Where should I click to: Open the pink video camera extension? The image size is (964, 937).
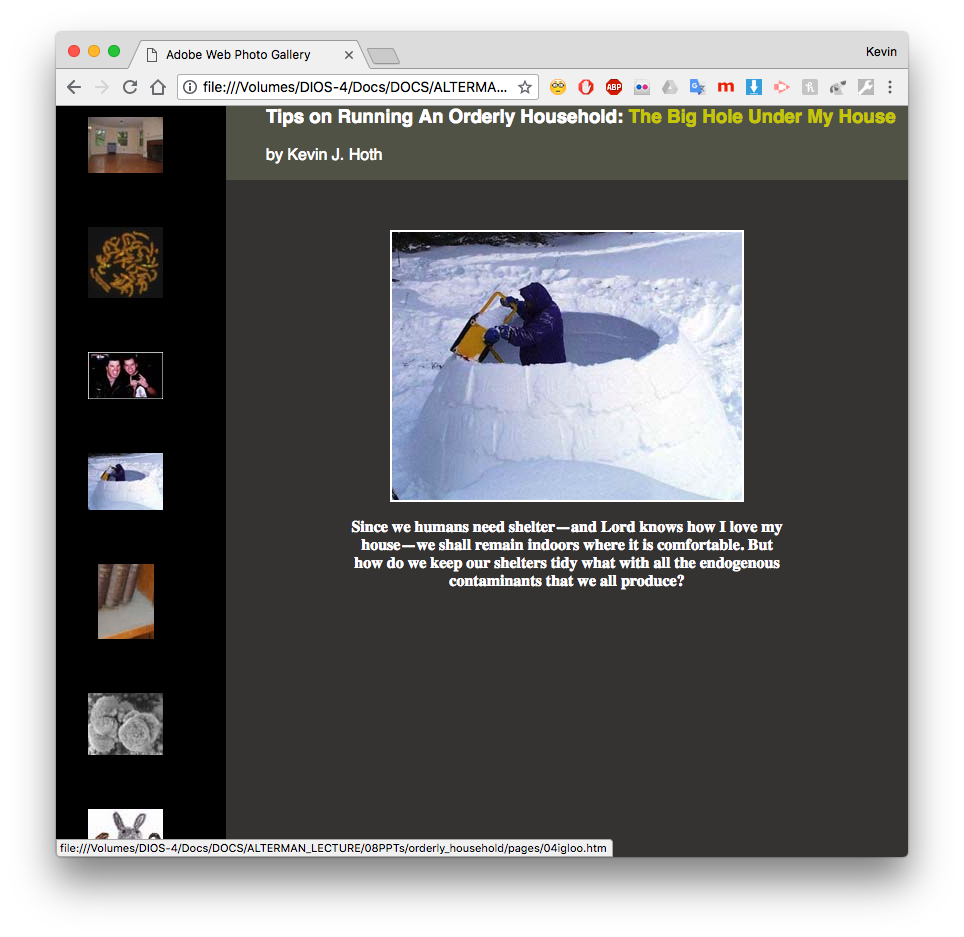[x=781, y=87]
